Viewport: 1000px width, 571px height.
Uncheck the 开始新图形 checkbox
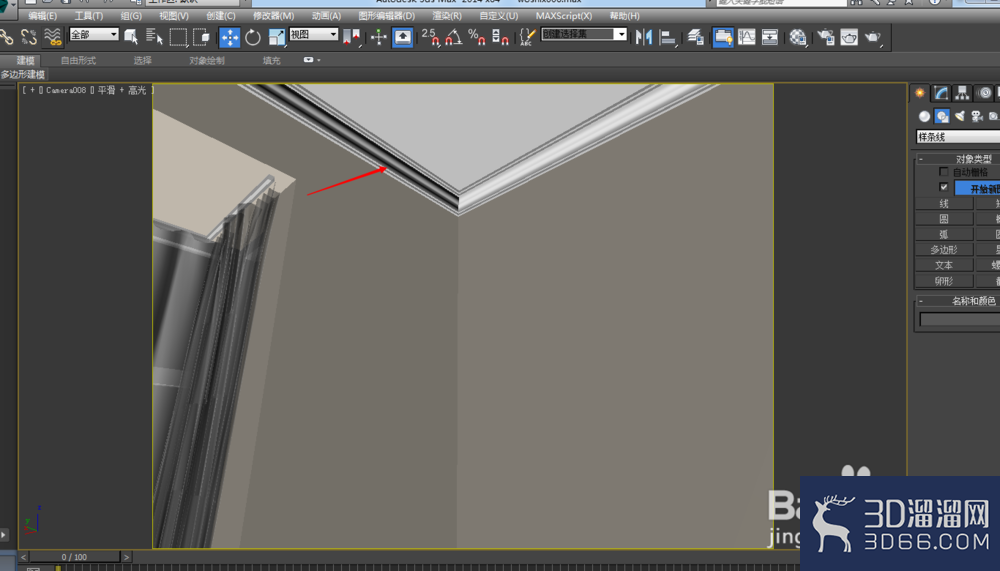click(x=943, y=187)
